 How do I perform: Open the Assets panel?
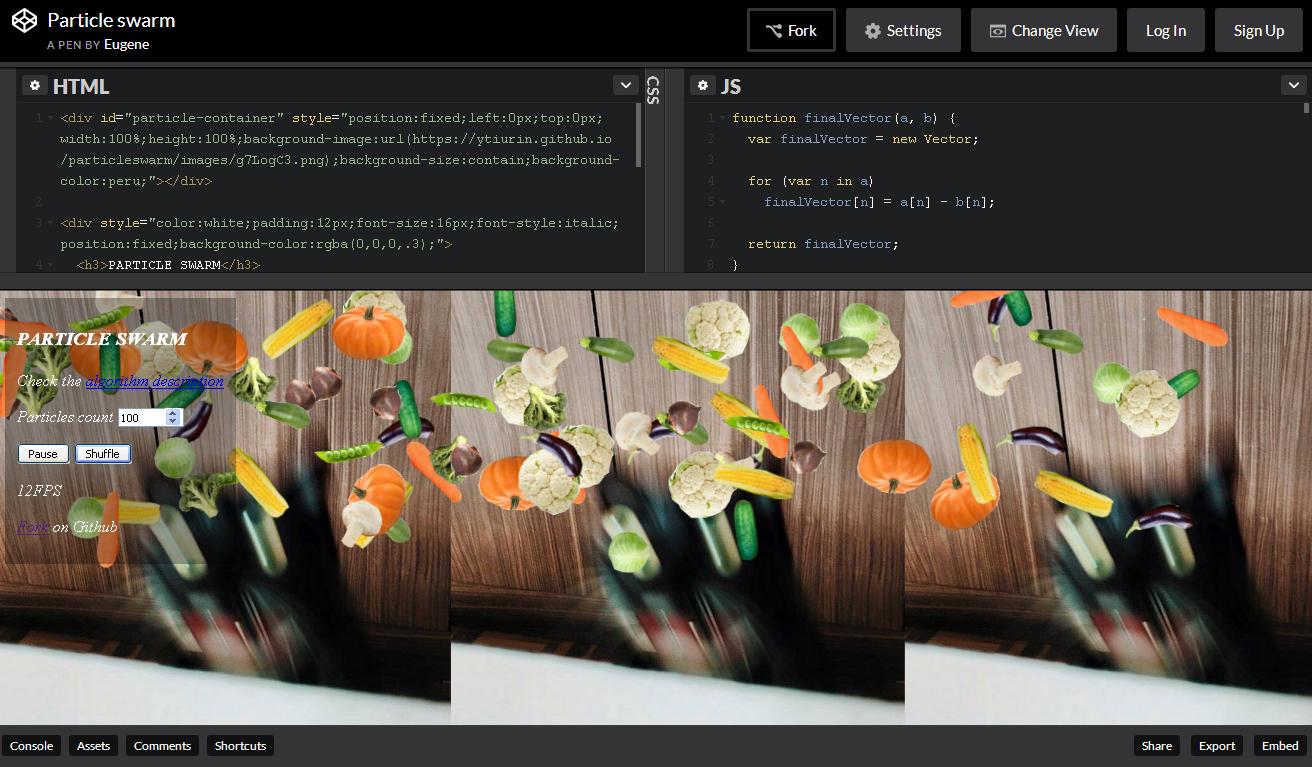(x=94, y=746)
